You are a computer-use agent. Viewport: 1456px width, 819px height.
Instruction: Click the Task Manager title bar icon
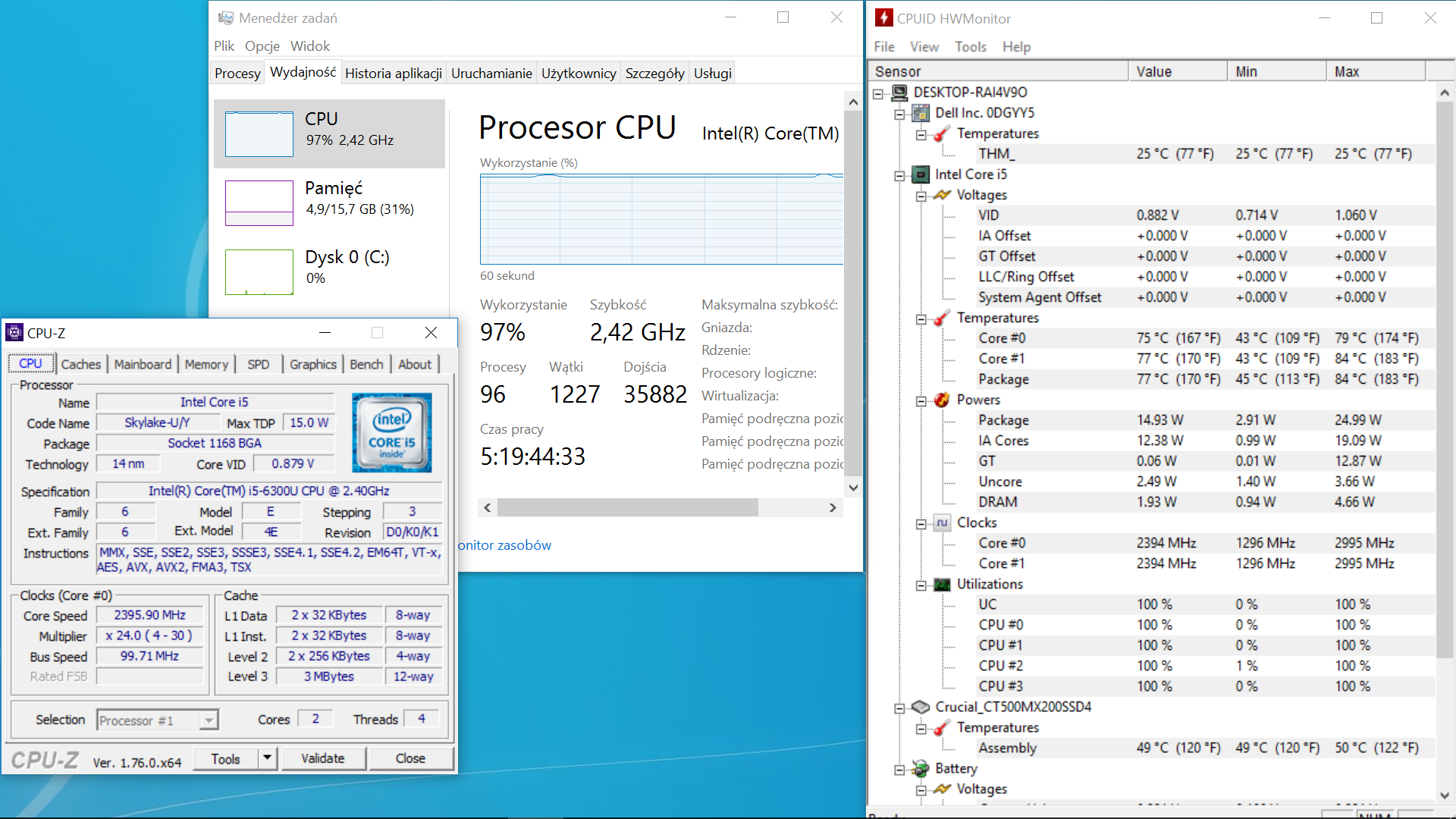(x=225, y=17)
